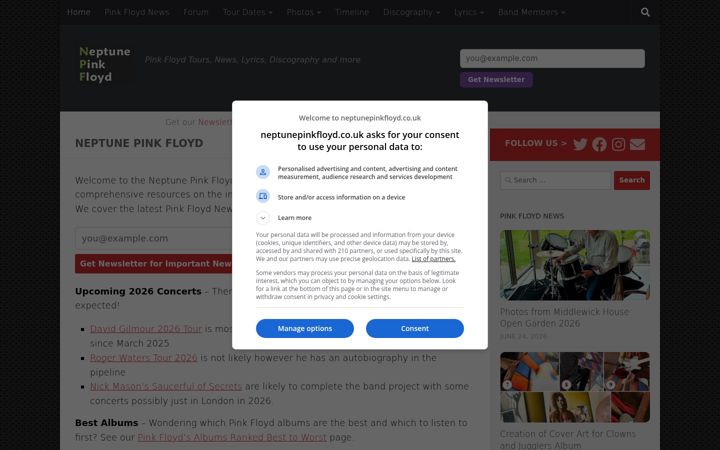Click the PINK FLOYD NEWS sidebar heading
This screenshot has width=720, height=450.
pyautogui.click(x=532, y=216)
